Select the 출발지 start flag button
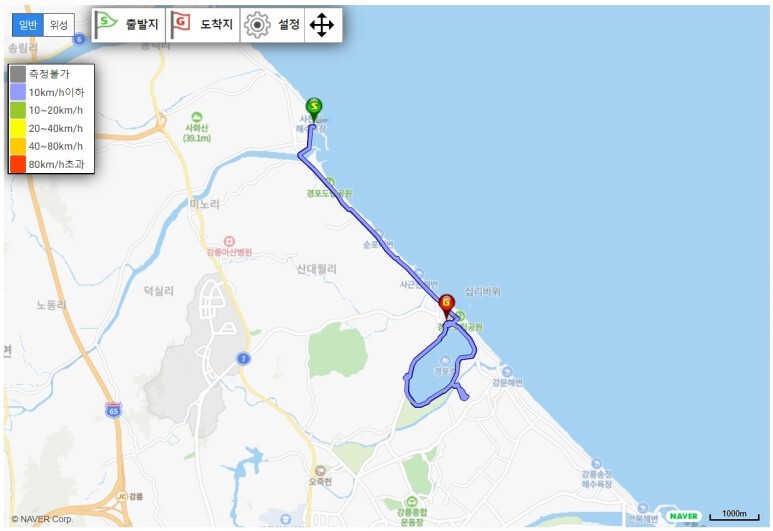Image resolution: width=773 pixels, height=531 pixels. pos(129,25)
